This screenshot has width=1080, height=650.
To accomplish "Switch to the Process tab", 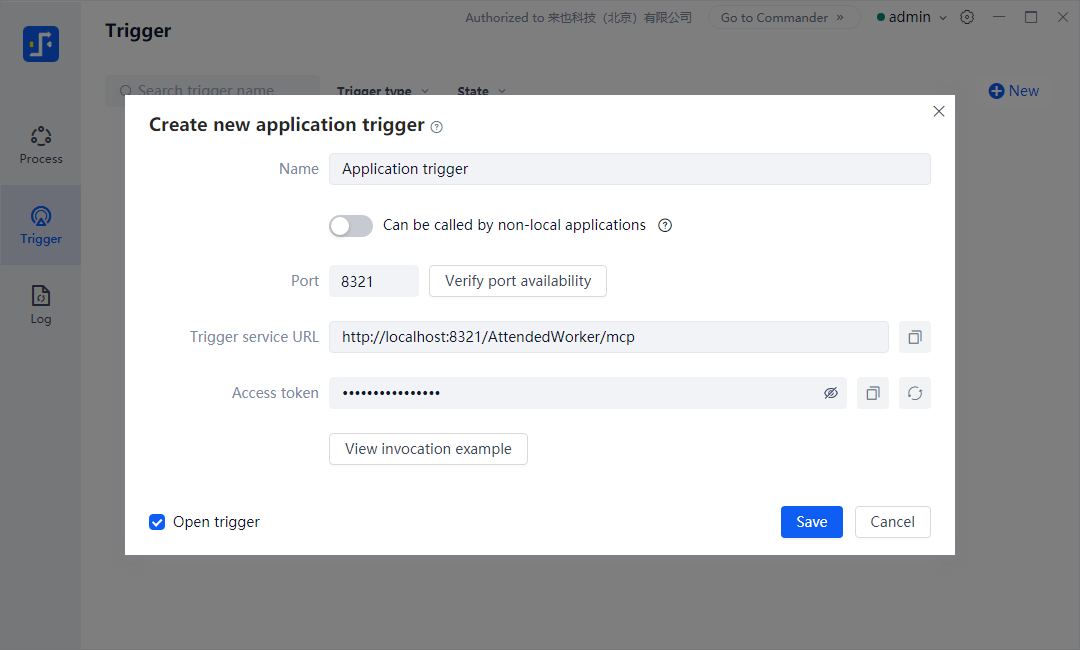I will 41,145.
